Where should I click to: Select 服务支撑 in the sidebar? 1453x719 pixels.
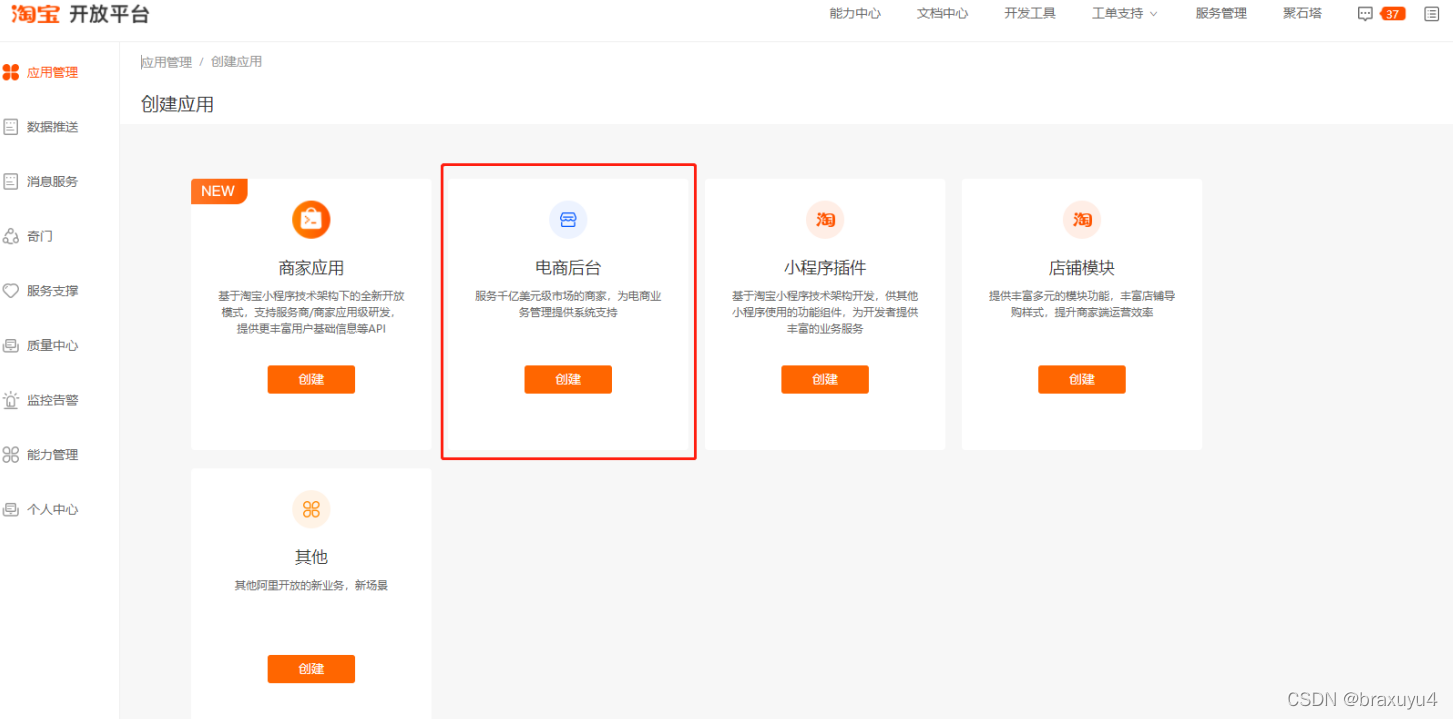[52, 291]
